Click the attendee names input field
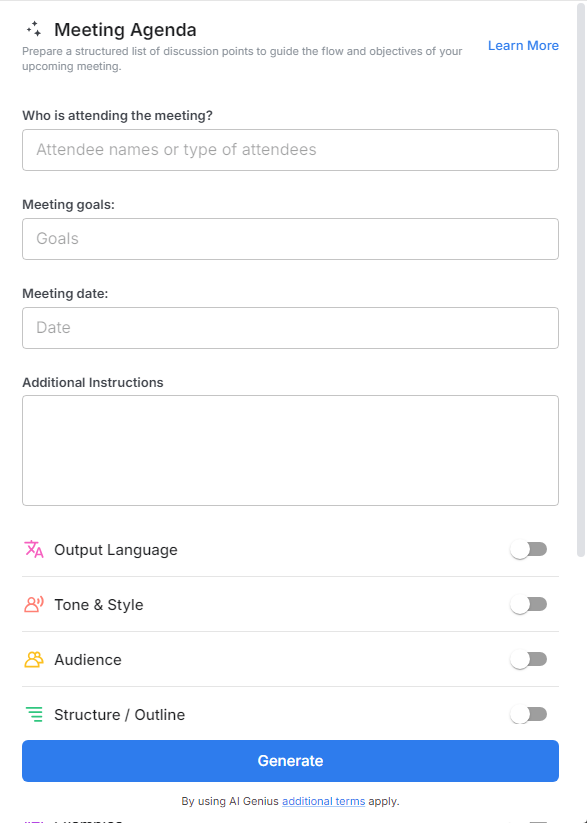Viewport: 587px width, 823px height. tap(290, 149)
